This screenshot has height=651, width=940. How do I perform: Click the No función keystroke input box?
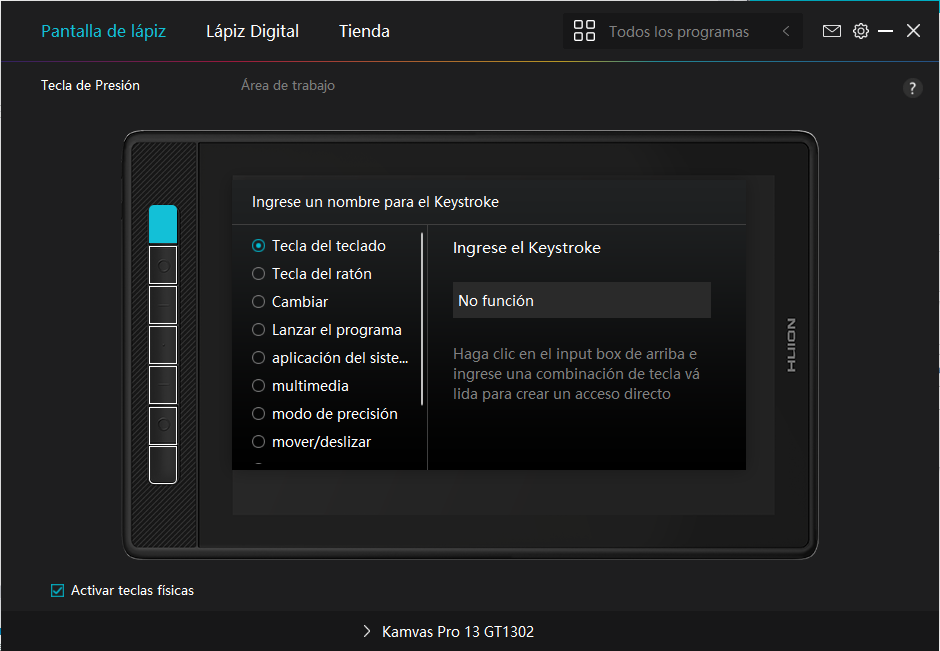[581, 300]
